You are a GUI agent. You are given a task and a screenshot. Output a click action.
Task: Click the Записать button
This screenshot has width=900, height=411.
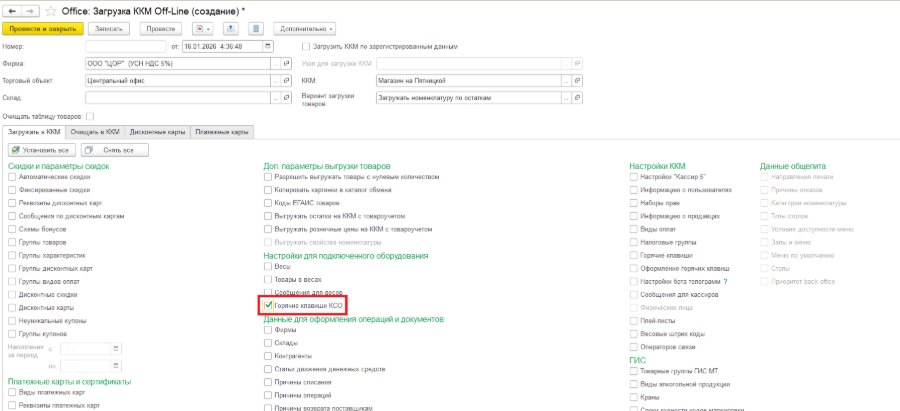click(109, 28)
